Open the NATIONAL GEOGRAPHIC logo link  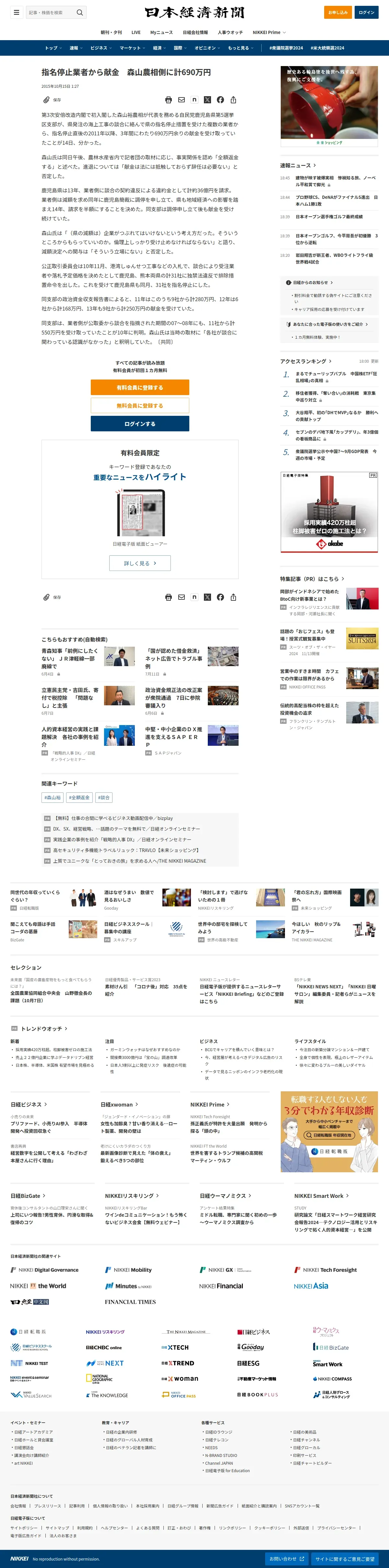pos(100,1379)
